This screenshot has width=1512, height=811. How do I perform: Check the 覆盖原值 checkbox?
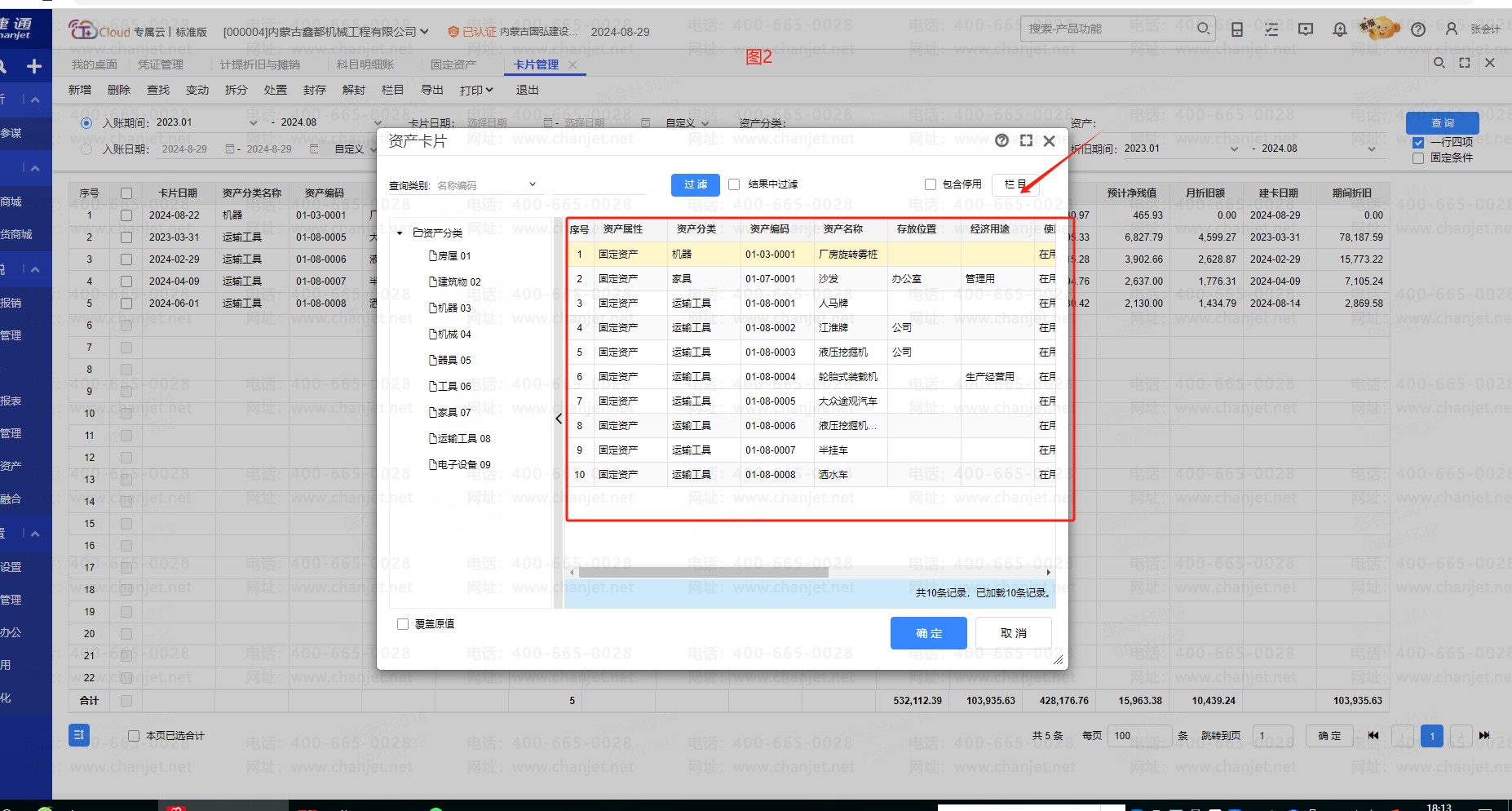click(x=402, y=624)
